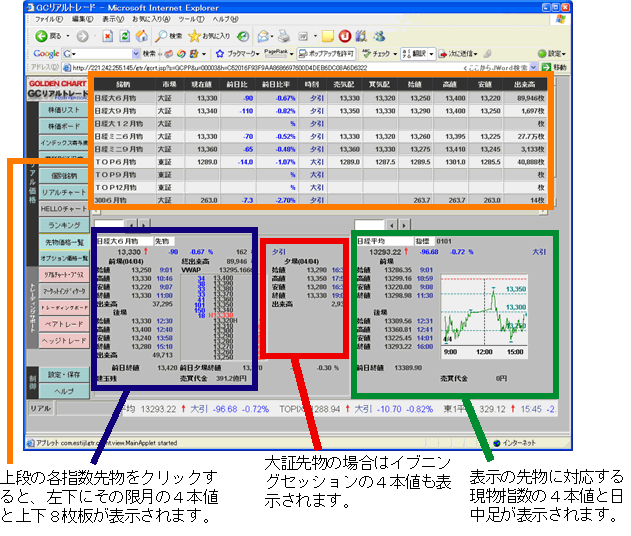Open the Back button history dropdown arrow
Image resolution: width=631 pixels, height=536 pixels.
[68, 37]
